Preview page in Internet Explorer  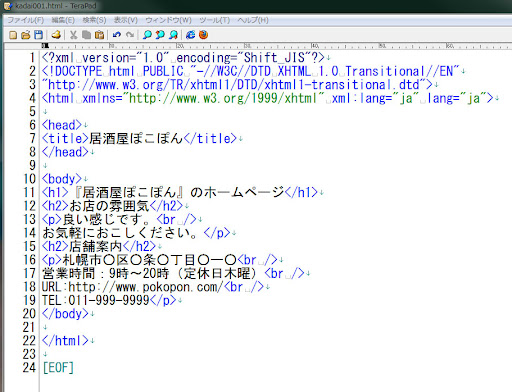(x=190, y=35)
